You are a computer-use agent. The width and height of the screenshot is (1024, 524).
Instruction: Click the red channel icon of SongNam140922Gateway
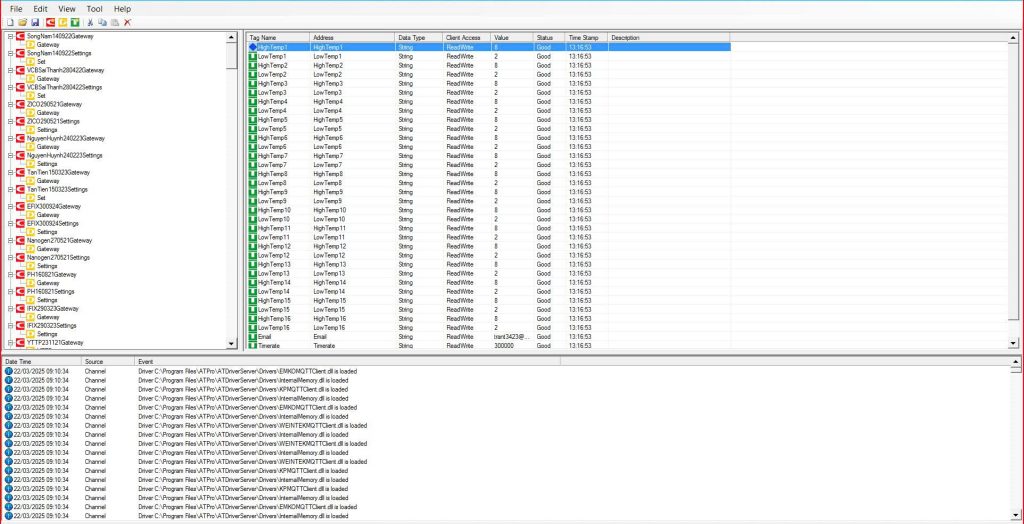pos(20,37)
